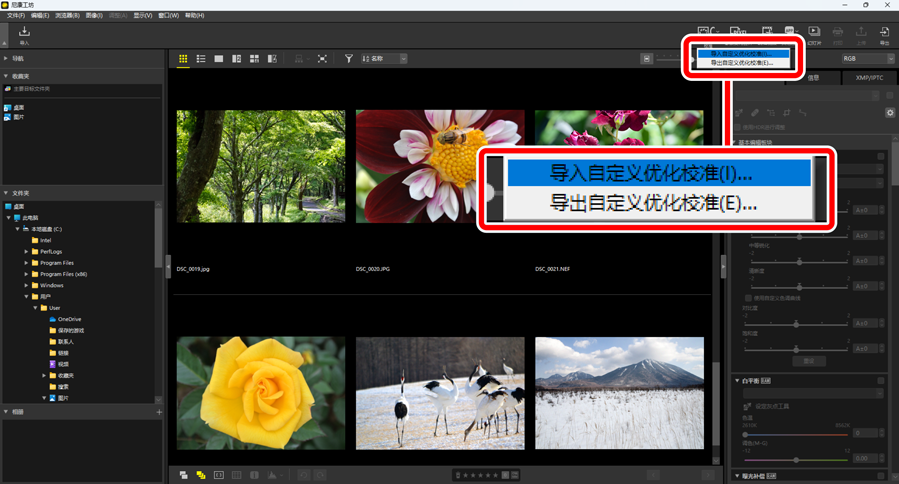
Task: Toggle the 使用明度色调曲线 checkbox
Action: point(748,298)
